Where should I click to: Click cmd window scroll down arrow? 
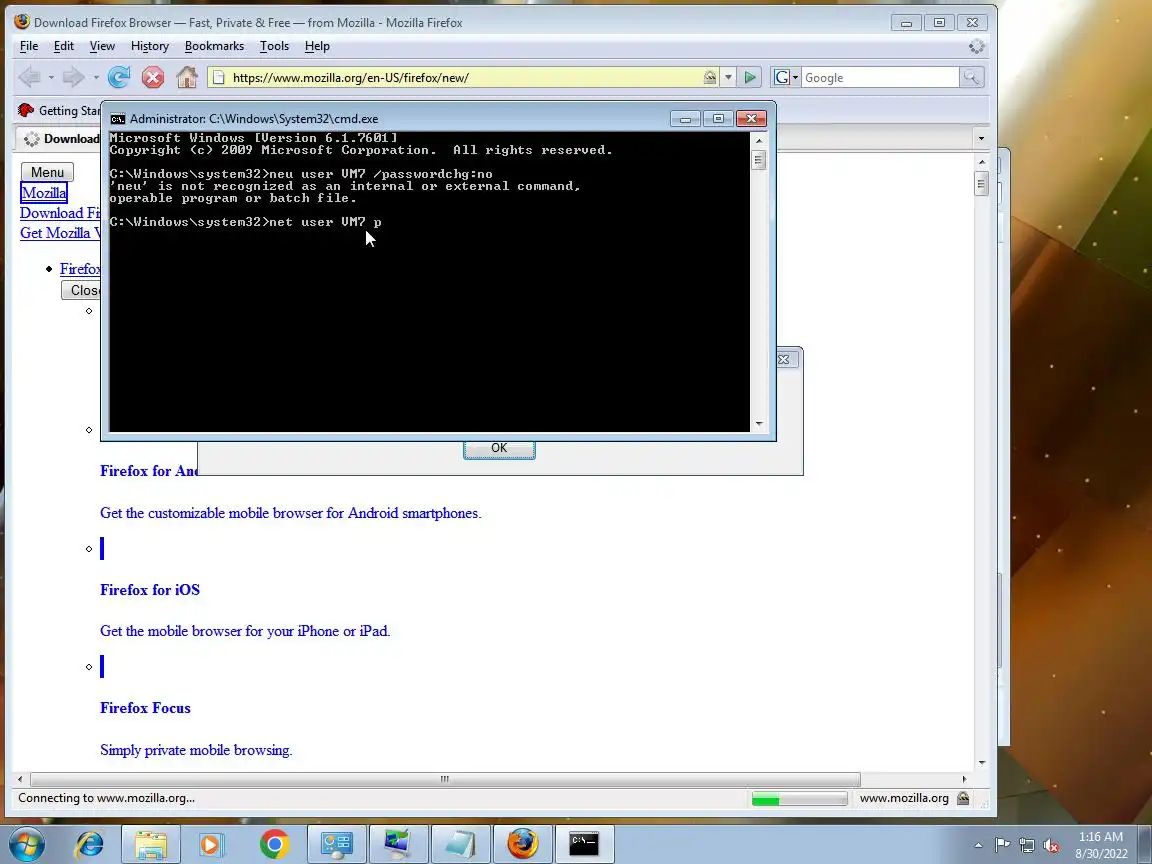(759, 424)
